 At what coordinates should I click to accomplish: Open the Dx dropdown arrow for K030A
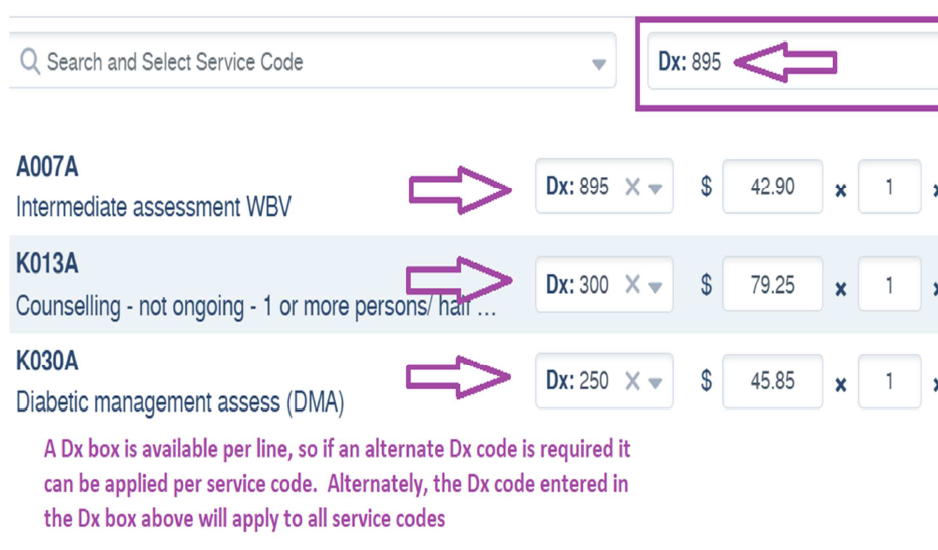point(655,383)
